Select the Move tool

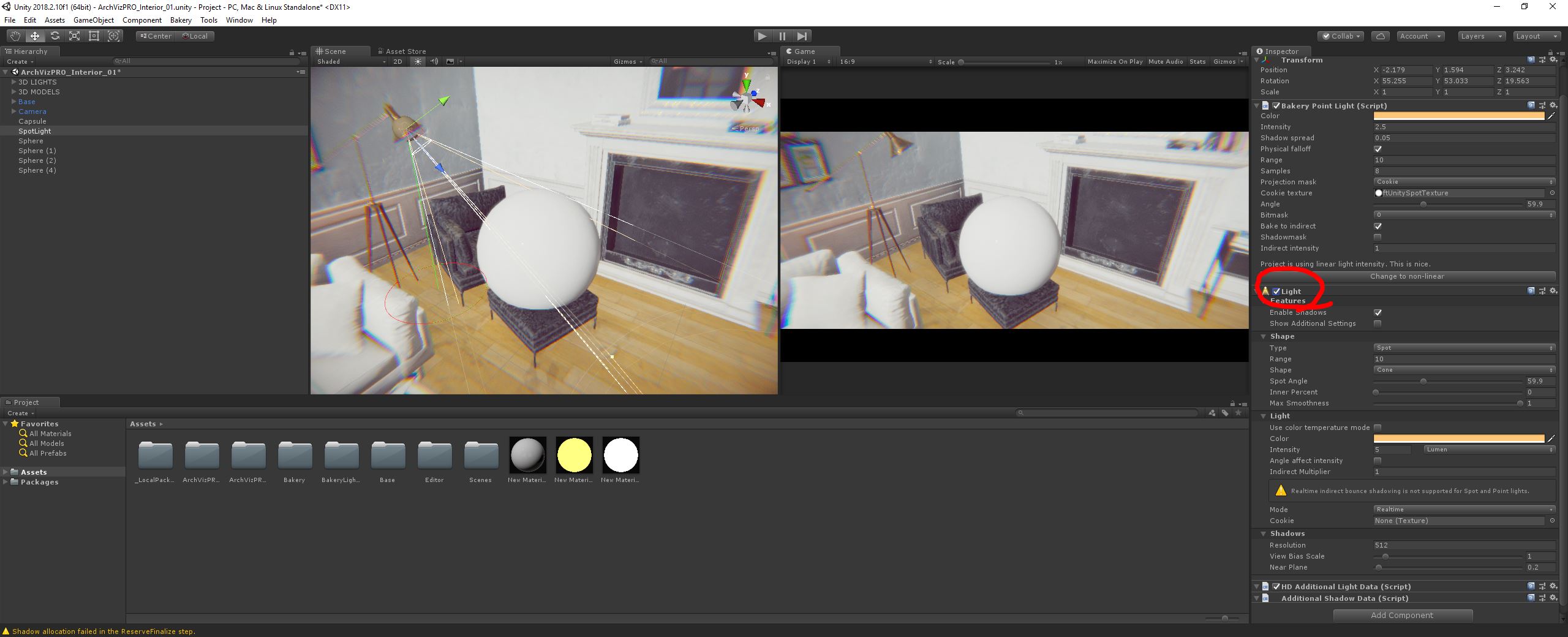(35, 36)
